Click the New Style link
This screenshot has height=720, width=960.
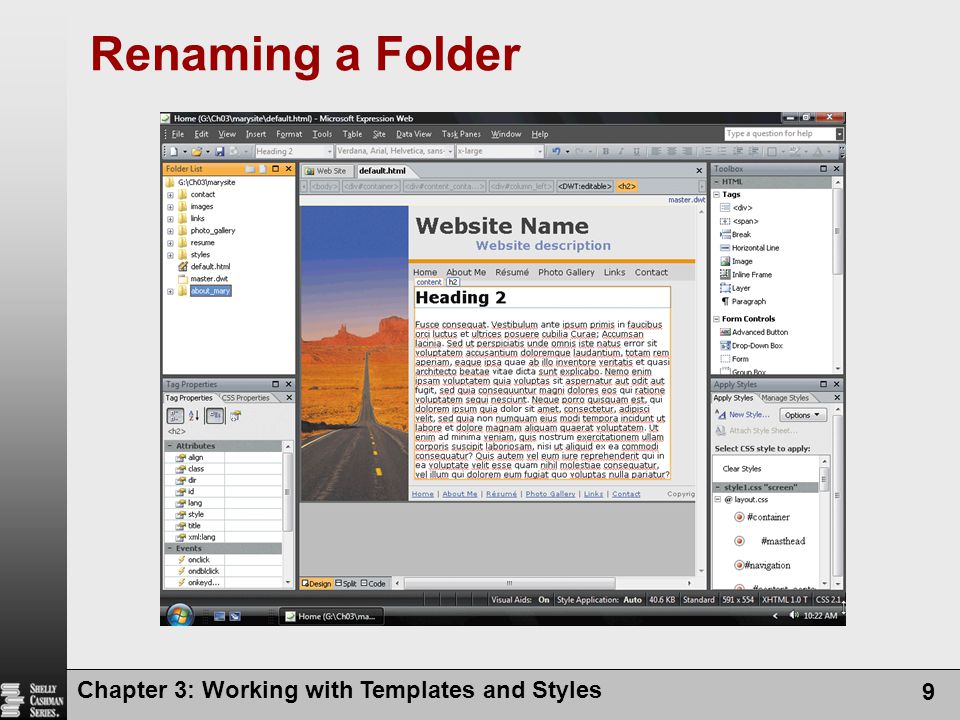(x=749, y=414)
